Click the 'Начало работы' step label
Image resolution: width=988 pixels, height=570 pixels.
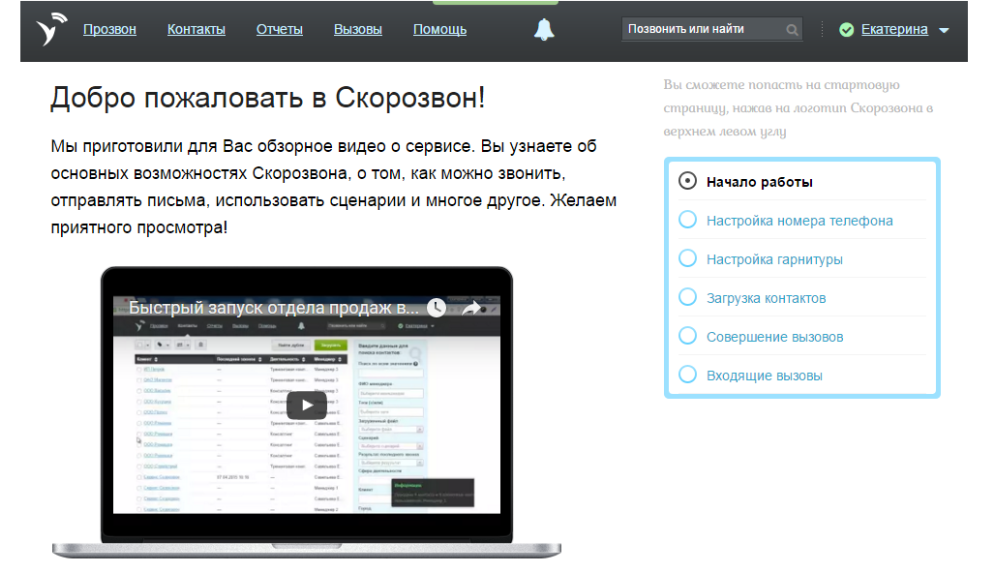(759, 182)
